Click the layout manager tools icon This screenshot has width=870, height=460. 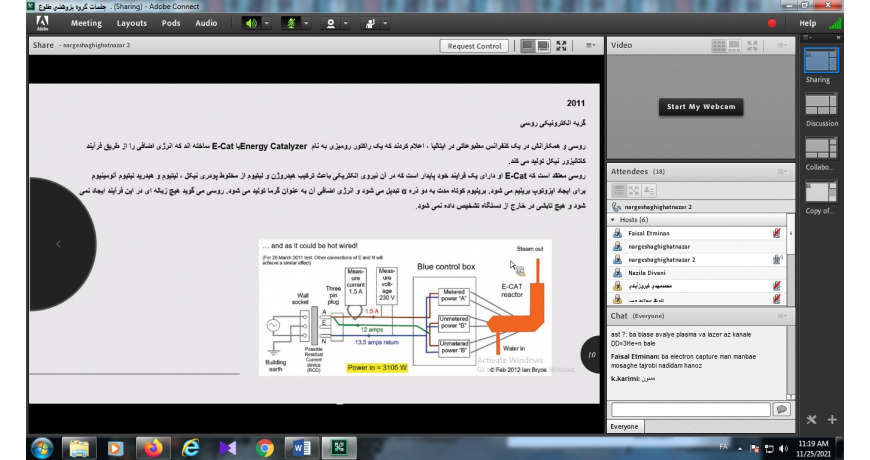[x=811, y=419]
